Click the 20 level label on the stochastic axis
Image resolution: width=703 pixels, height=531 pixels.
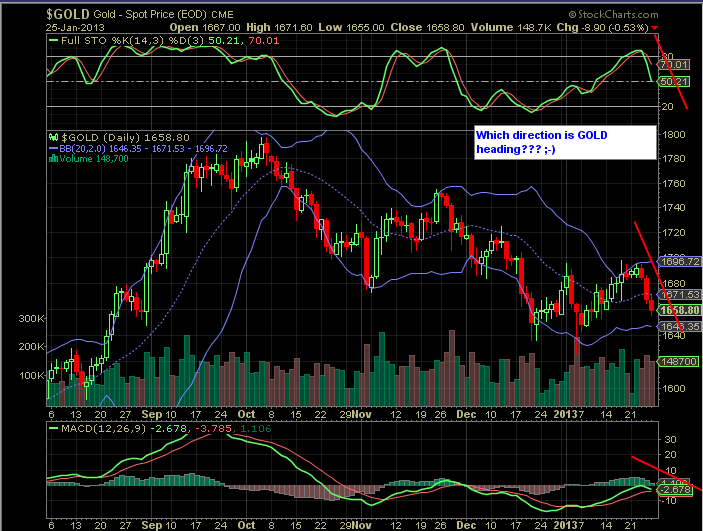(x=668, y=106)
